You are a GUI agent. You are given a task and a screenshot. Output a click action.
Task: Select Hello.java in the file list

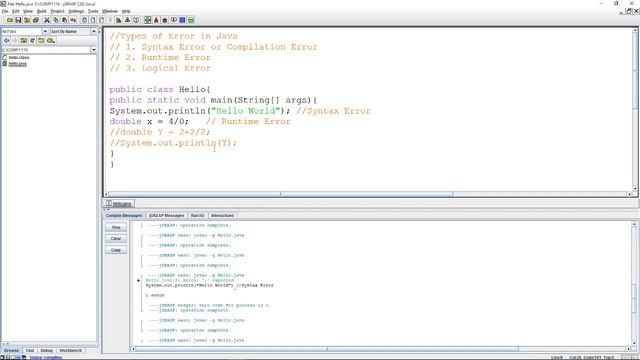click(18, 64)
